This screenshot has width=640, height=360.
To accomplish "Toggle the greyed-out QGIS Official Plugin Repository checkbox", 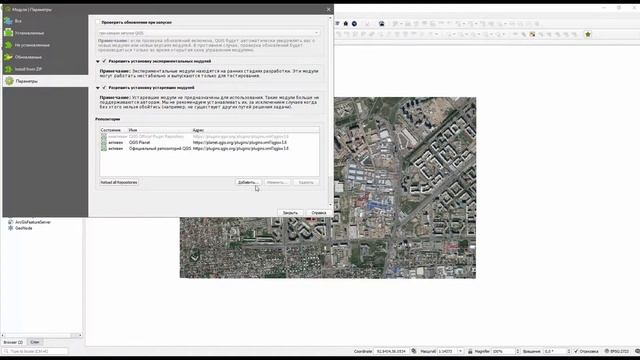I will click(x=104, y=137).
